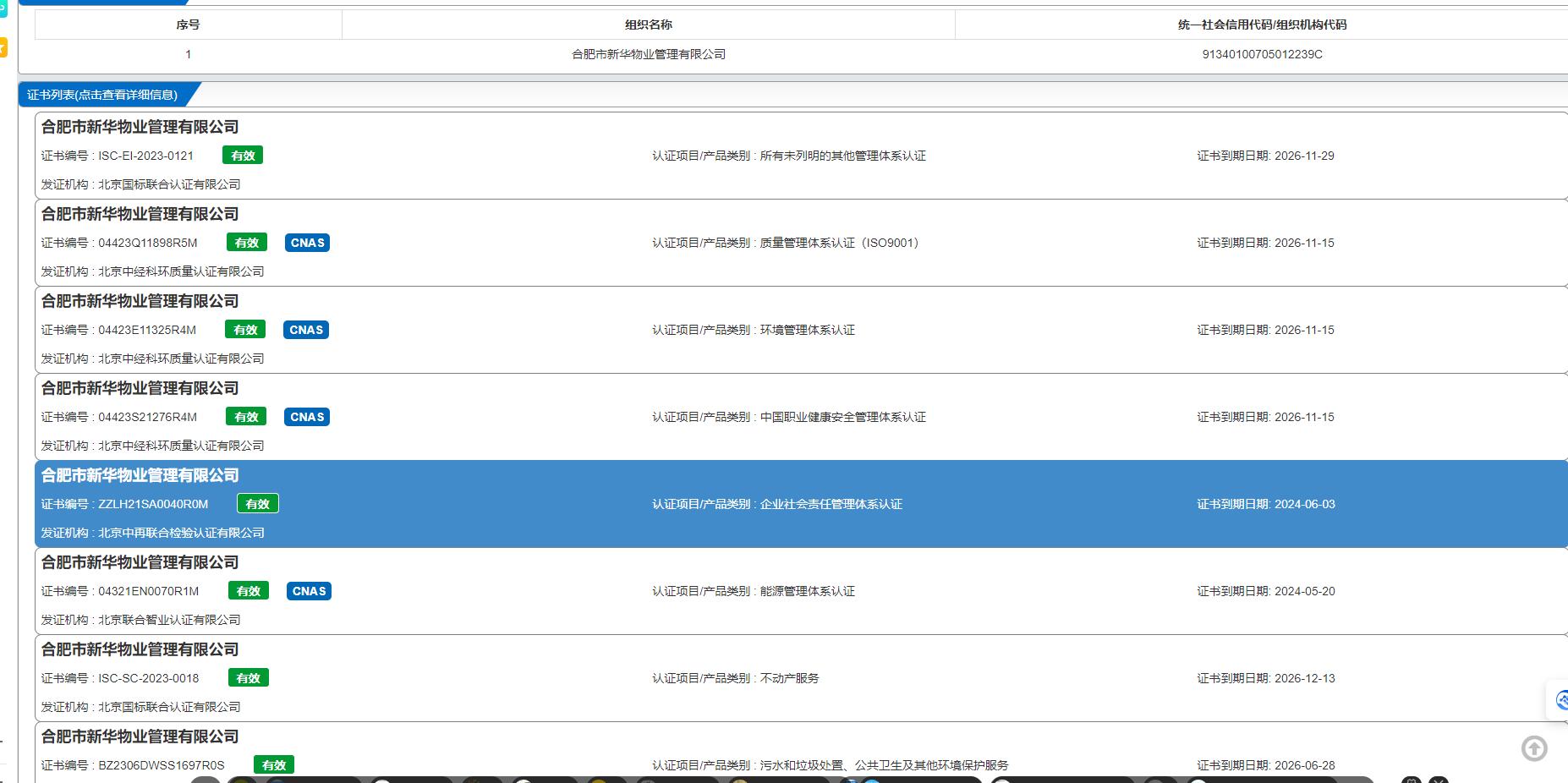This screenshot has width=1568, height=783.
Task: Open certificate number ISC-EI-2023-0121
Action: 145,156
